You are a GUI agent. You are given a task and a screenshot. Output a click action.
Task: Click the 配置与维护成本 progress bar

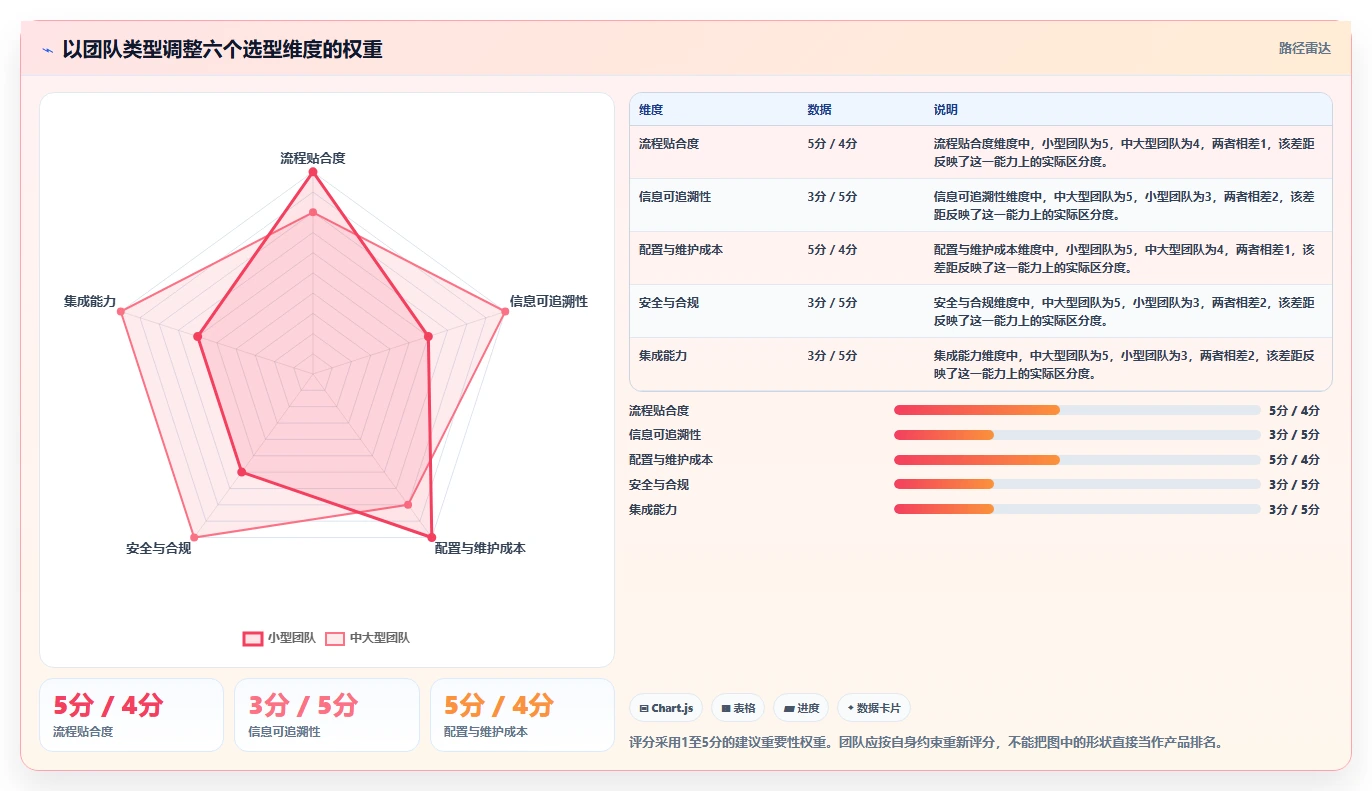coord(1077,460)
